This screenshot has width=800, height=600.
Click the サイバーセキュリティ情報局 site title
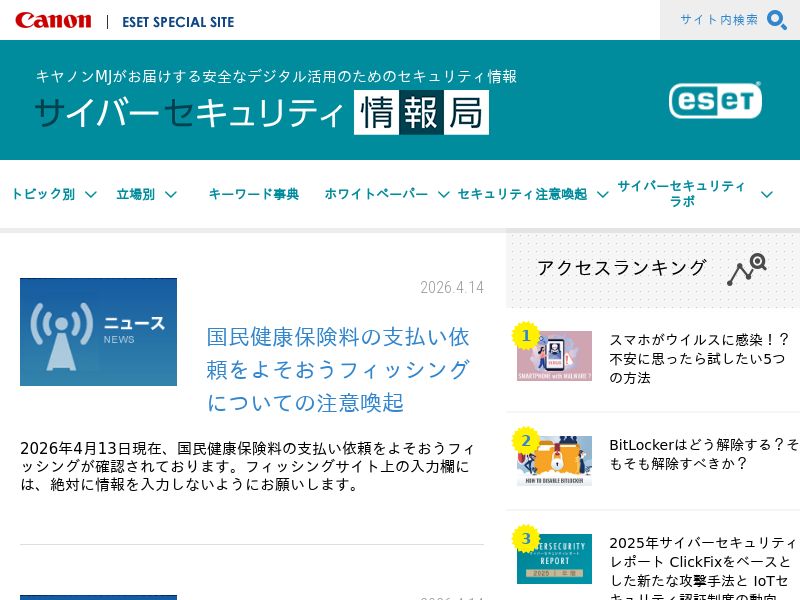(261, 112)
